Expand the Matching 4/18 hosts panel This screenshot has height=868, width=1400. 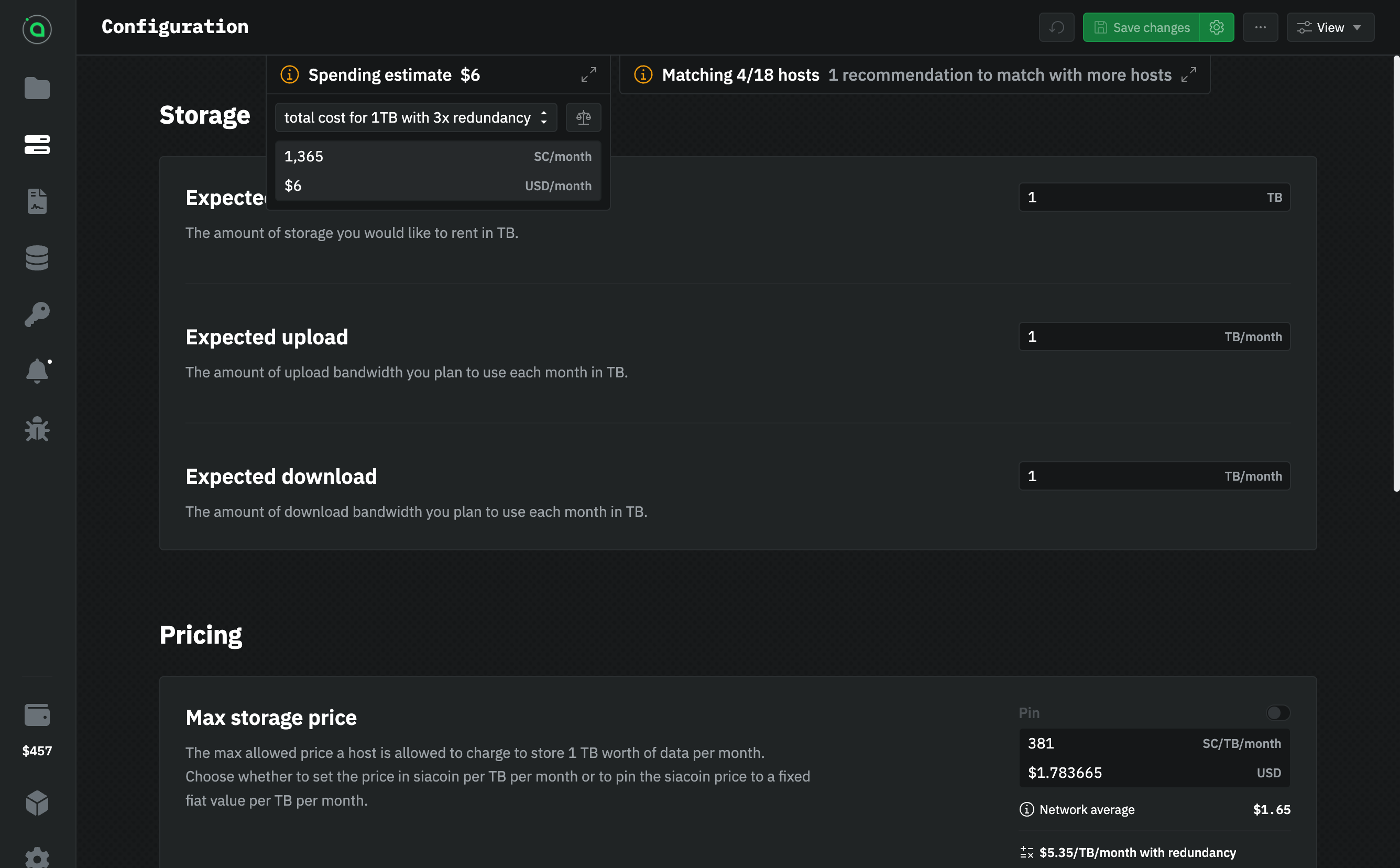tap(1189, 74)
